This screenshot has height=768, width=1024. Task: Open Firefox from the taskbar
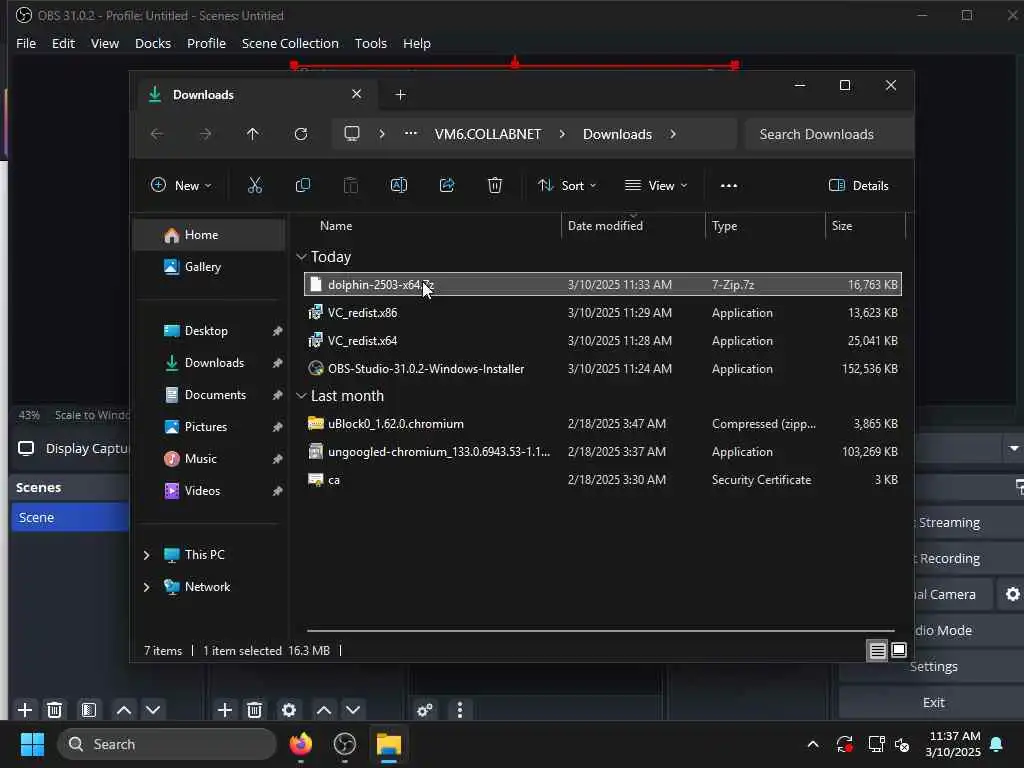pos(300,744)
